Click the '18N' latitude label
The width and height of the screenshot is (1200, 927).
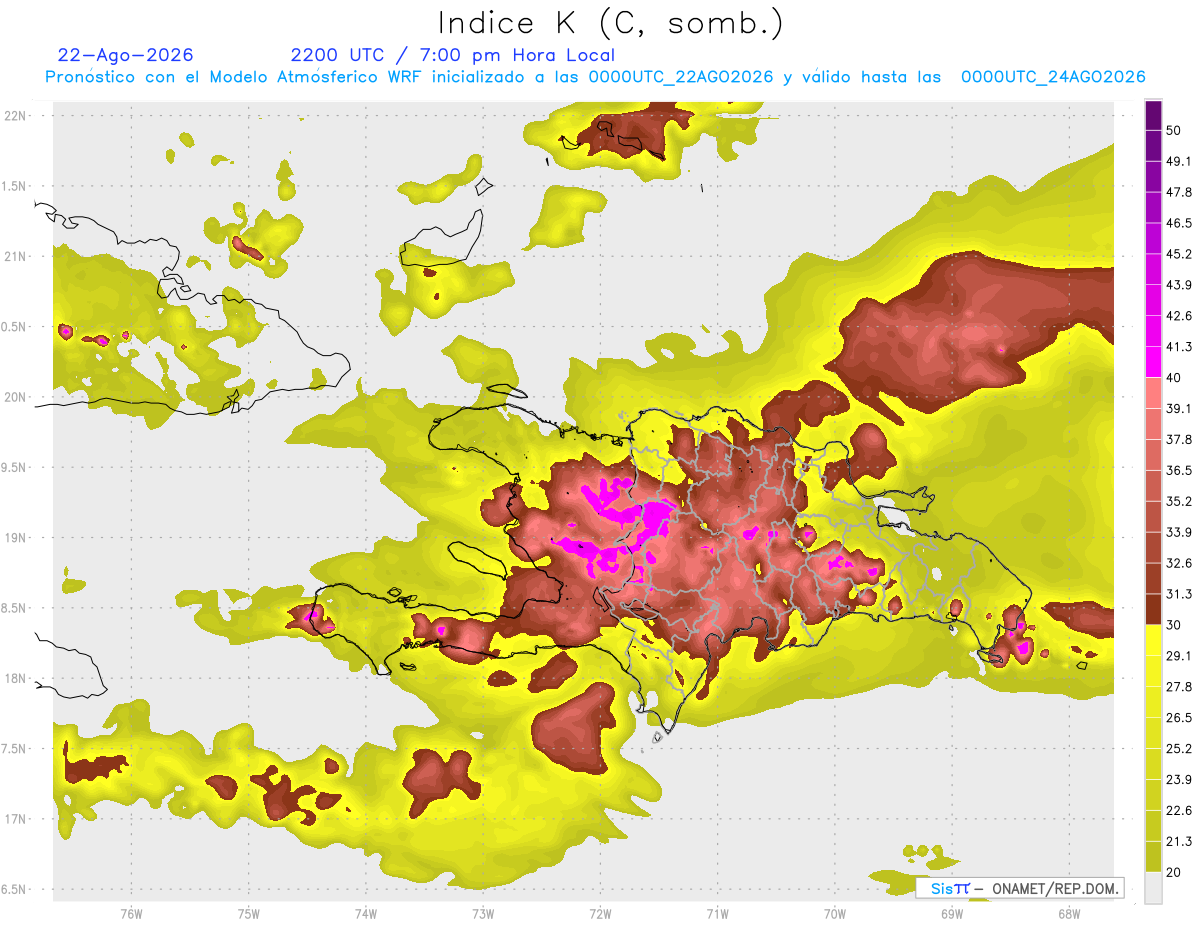(x=15, y=678)
